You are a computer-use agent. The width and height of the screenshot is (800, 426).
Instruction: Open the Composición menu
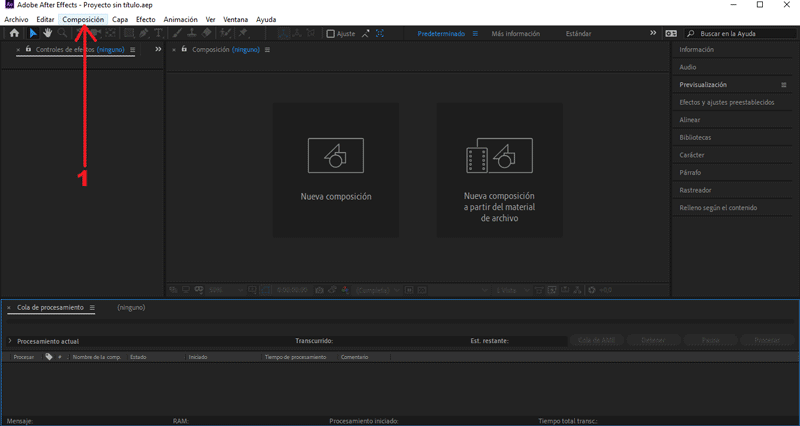click(x=83, y=20)
